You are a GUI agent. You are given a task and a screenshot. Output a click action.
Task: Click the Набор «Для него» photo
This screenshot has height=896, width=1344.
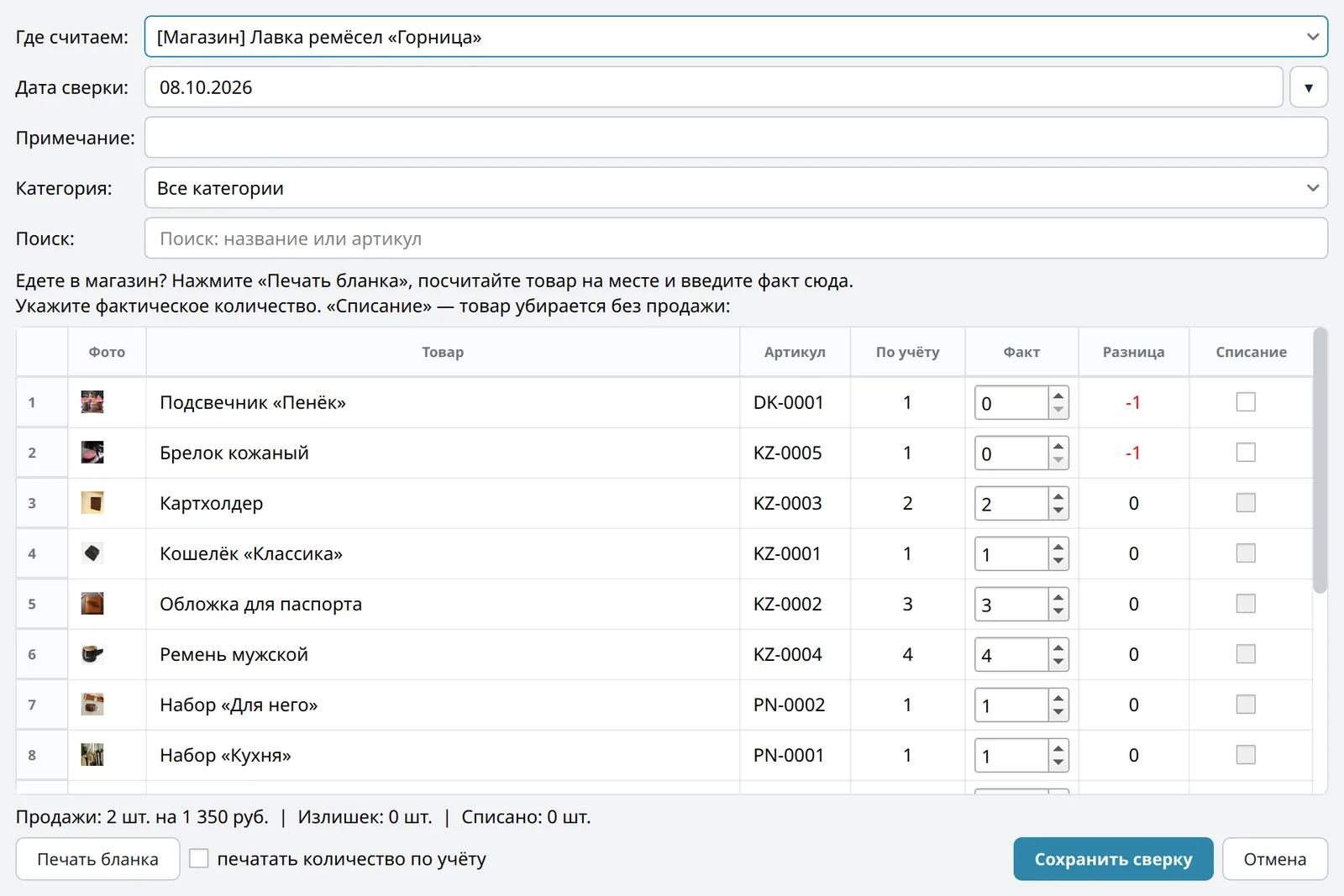[92, 705]
